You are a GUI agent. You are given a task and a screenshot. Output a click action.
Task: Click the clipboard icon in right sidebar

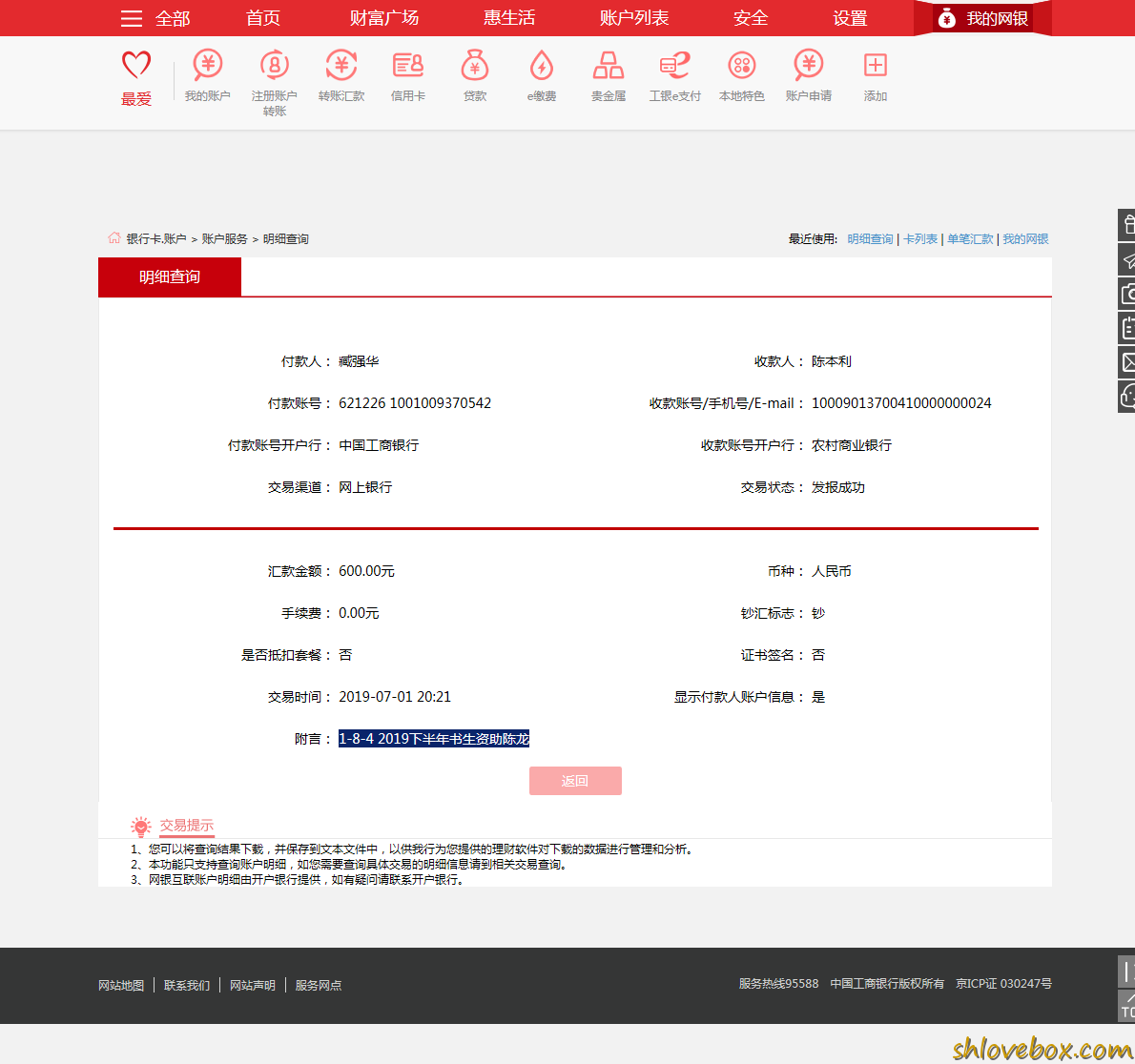tap(1127, 328)
